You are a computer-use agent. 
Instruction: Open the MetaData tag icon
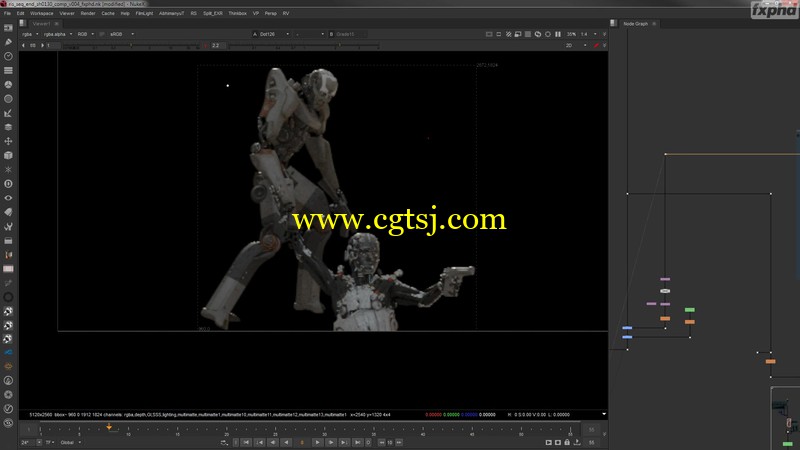click(x=8, y=212)
